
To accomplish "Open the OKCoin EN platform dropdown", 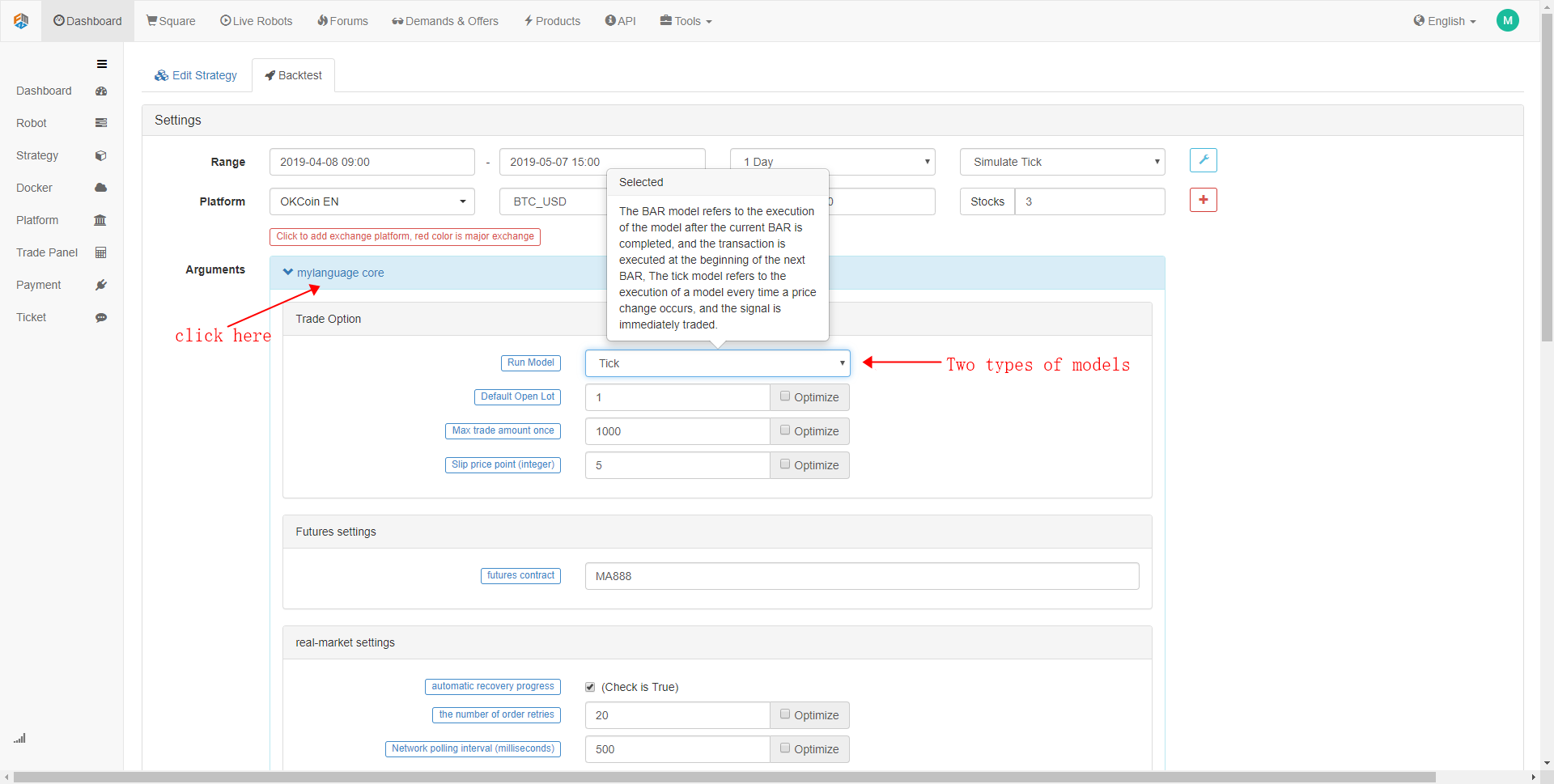I will (372, 201).
